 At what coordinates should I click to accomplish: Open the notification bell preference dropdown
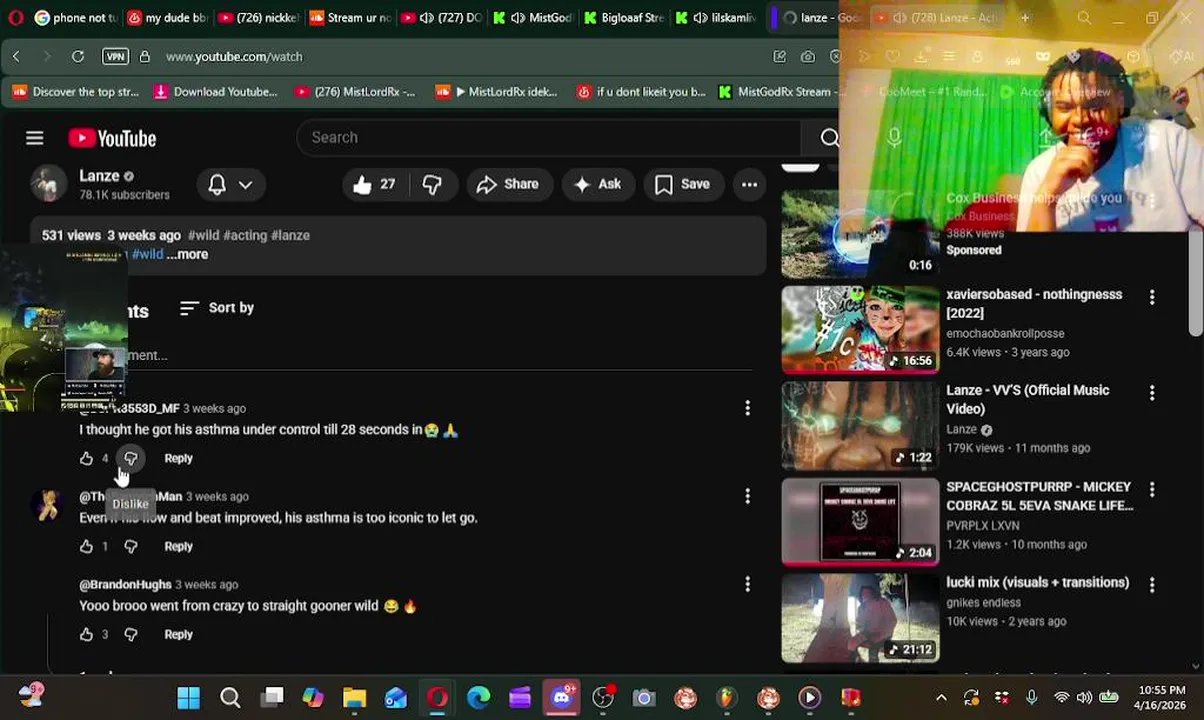coord(230,184)
